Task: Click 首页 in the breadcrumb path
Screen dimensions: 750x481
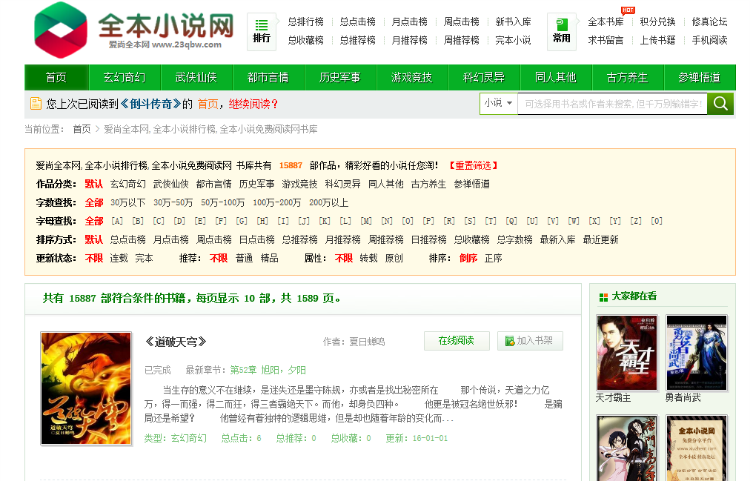Action: pos(81,129)
